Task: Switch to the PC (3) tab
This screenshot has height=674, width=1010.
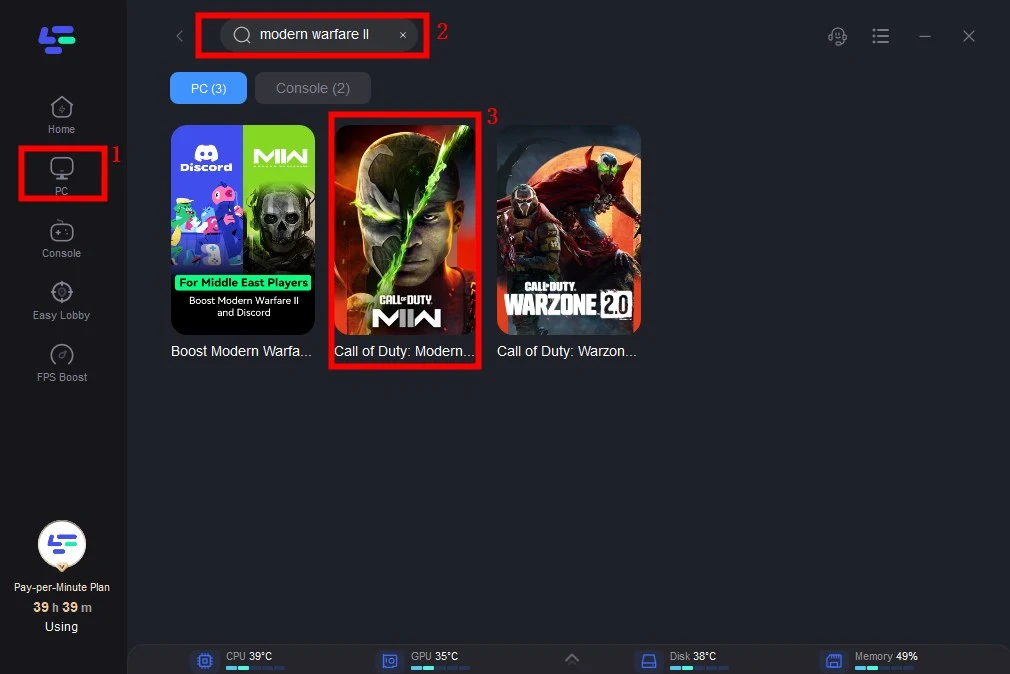Action: tap(208, 88)
